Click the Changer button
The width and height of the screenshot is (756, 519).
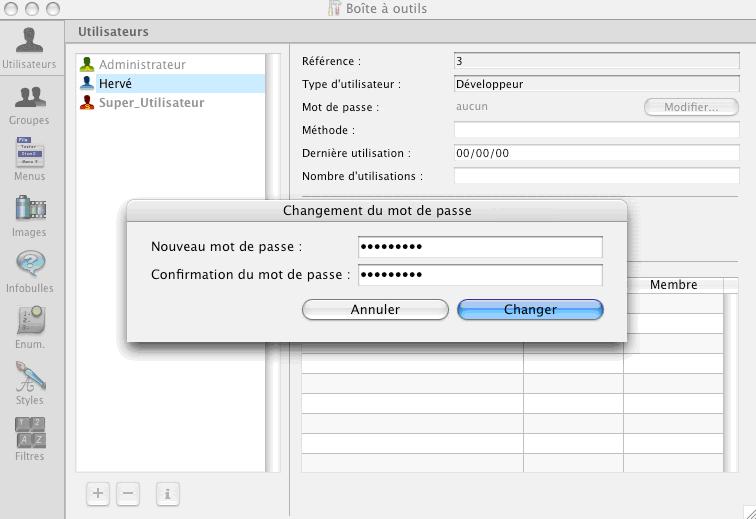530,310
